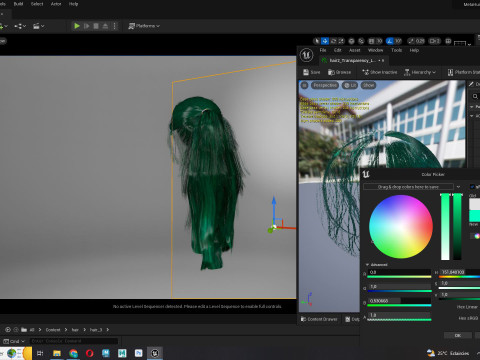
Task: Pick a hue on the color wheel
Action: (401, 227)
